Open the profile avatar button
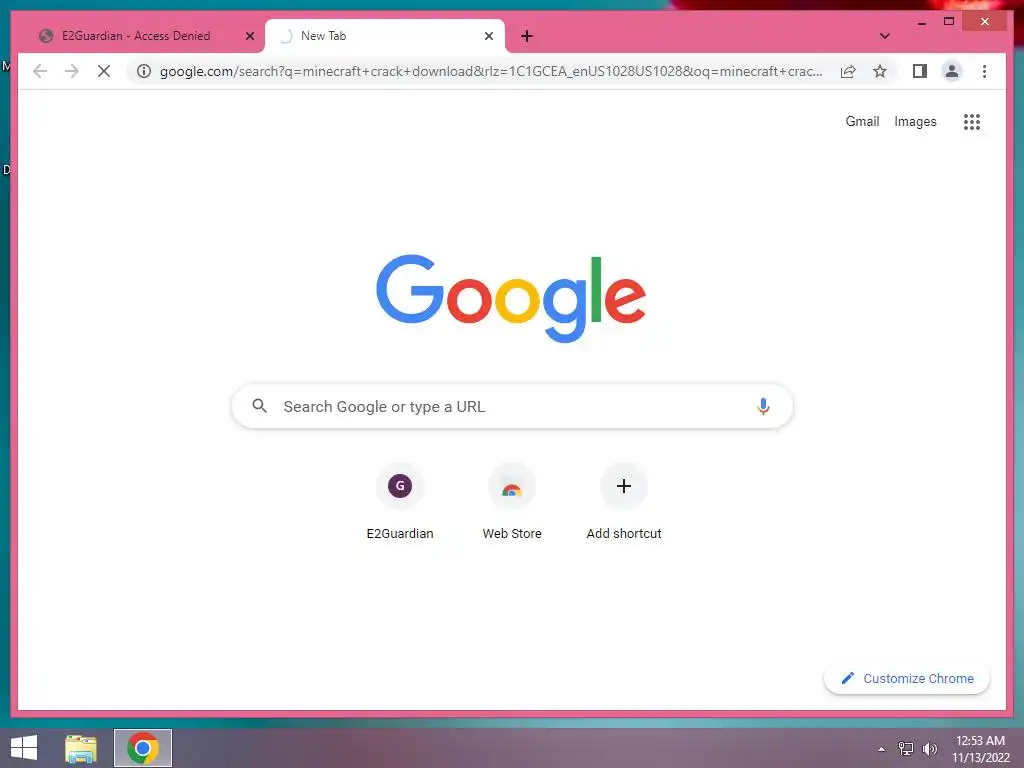1024x768 pixels. [x=952, y=71]
